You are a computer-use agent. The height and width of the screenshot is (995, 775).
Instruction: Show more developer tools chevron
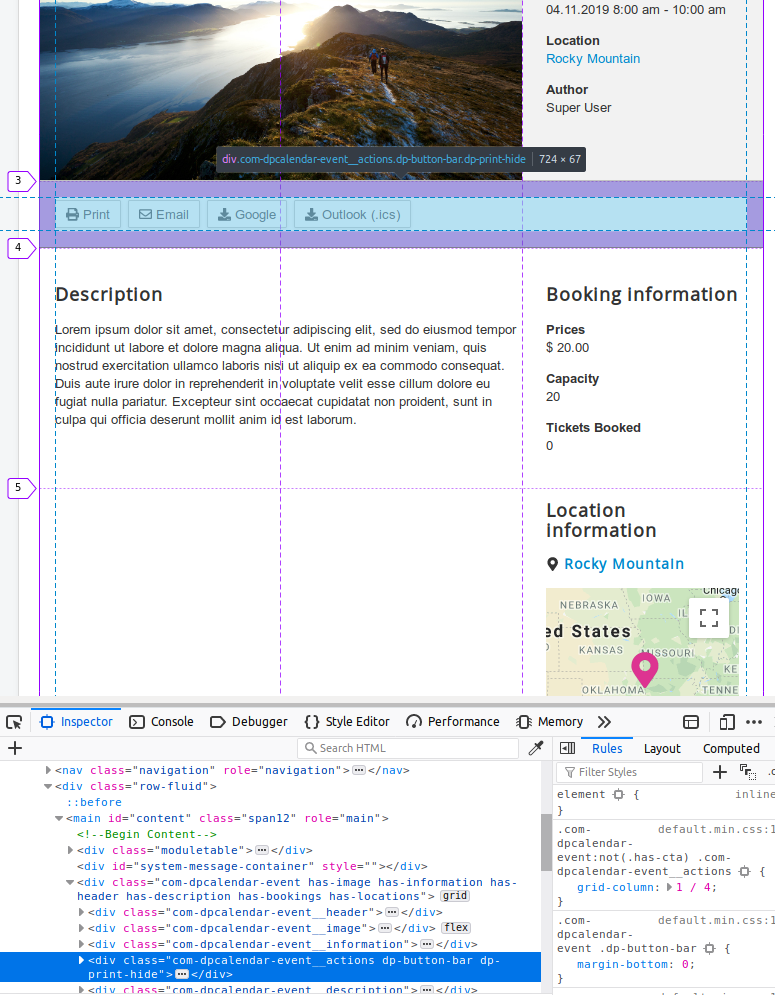point(604,722)
